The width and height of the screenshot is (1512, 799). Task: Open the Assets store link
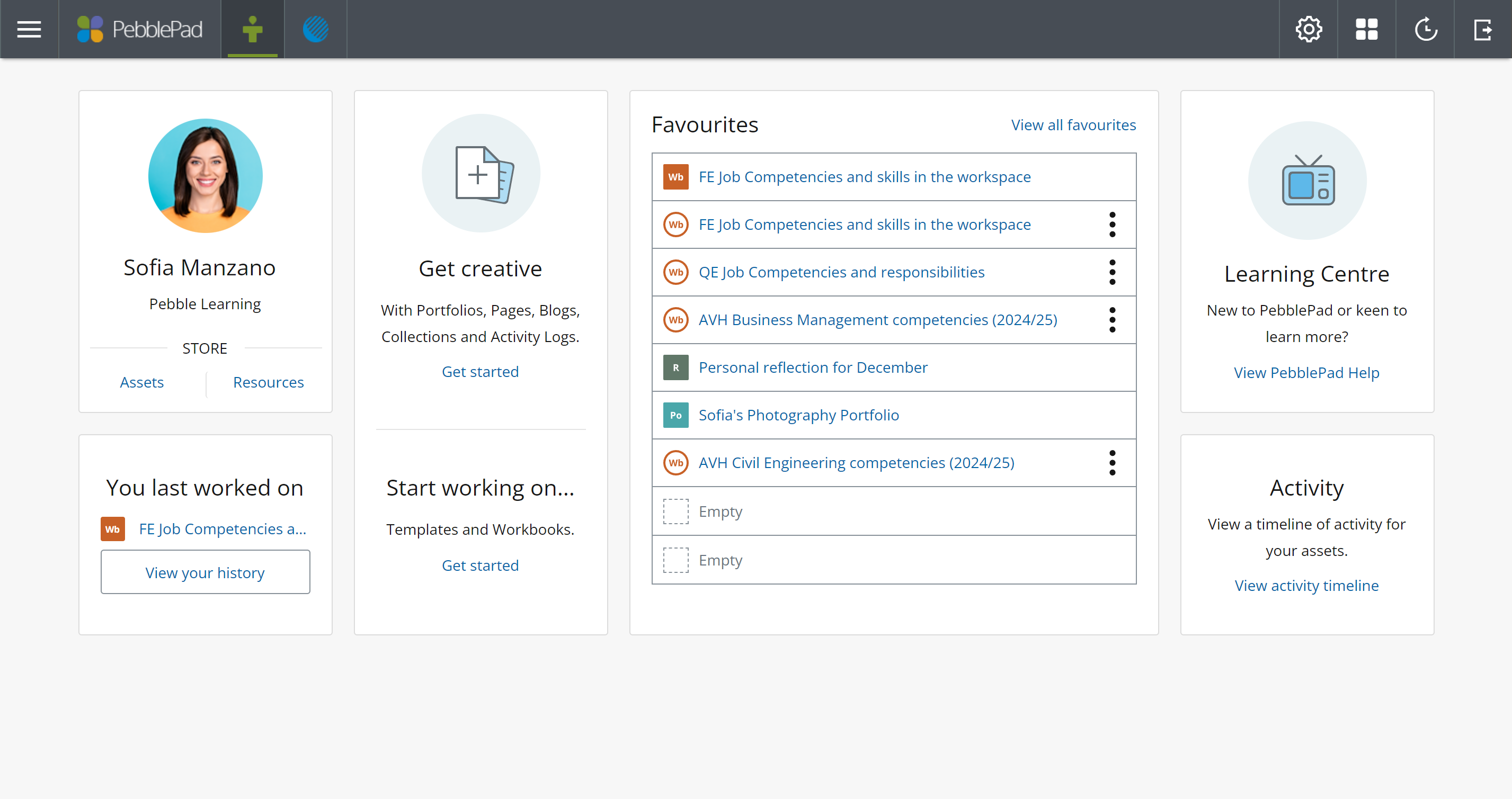[x=141, y=382]
